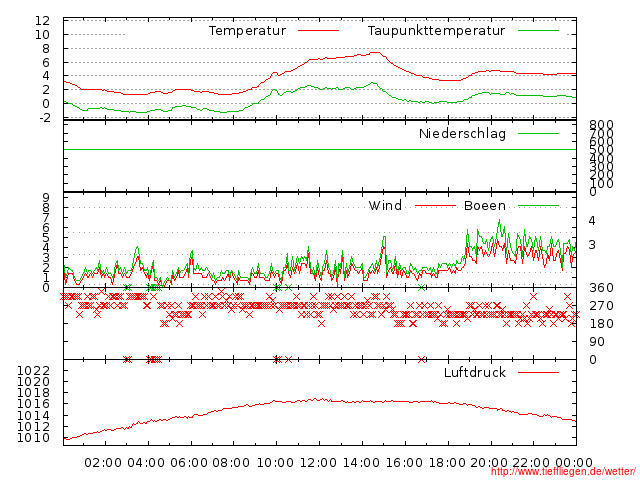Viewport: 640px width, 480px height.
Task: Click the 14:00 time axis label
Action: tap(361, 463)
